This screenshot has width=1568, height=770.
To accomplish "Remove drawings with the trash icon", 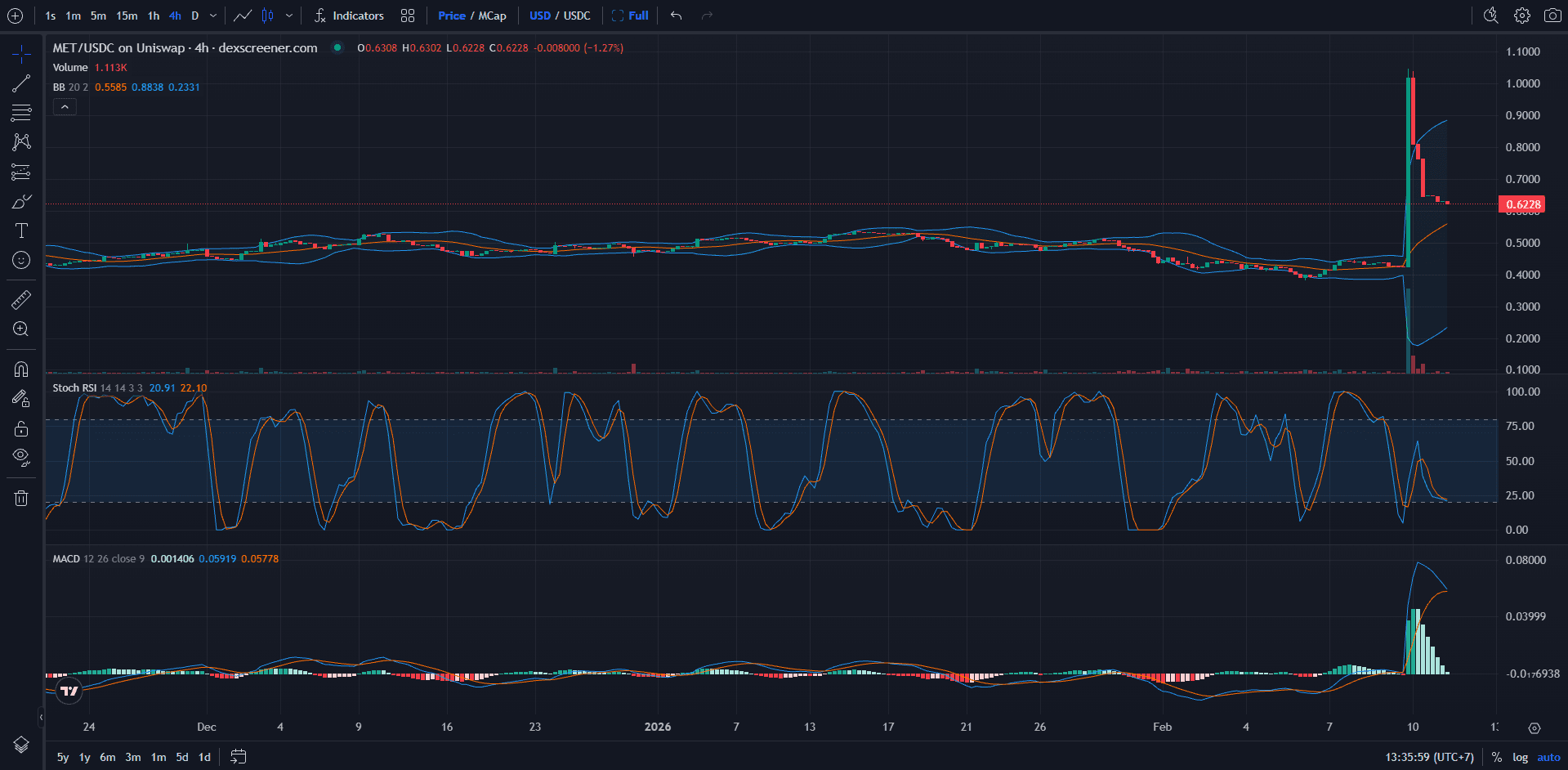I will tap(20, 498).
